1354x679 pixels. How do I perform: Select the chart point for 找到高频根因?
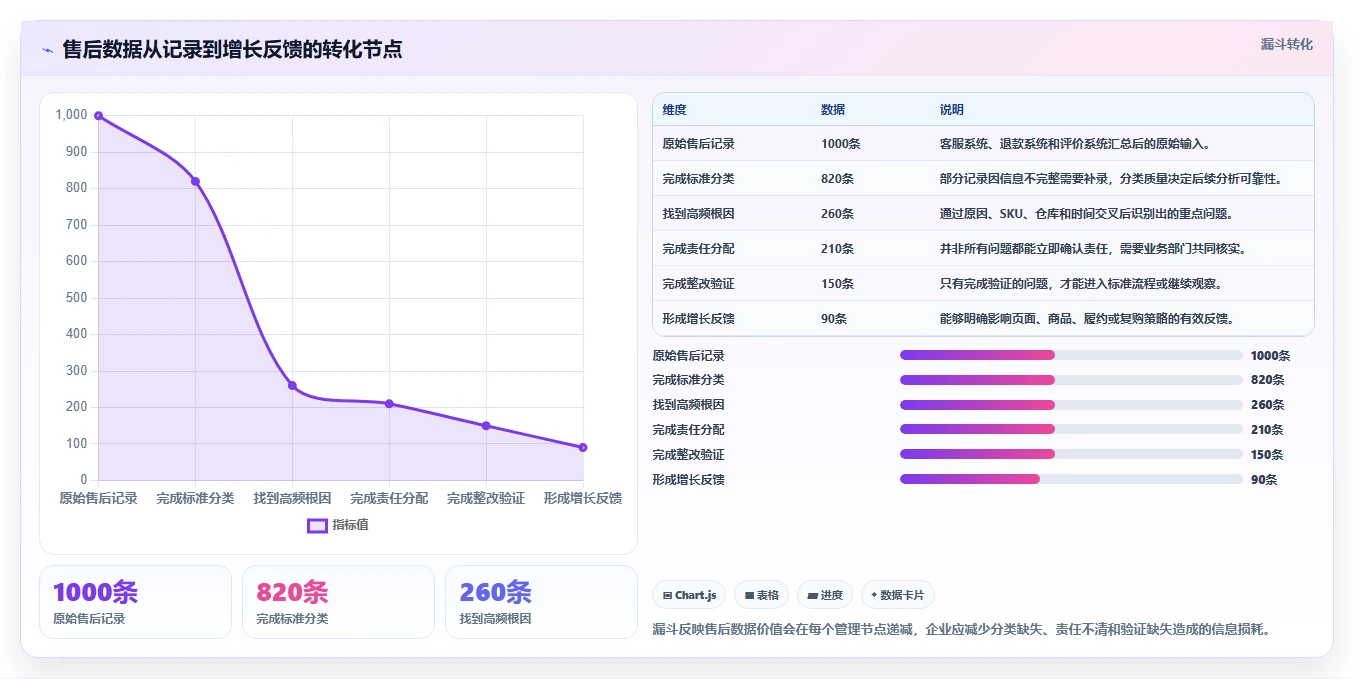[292, 385]
